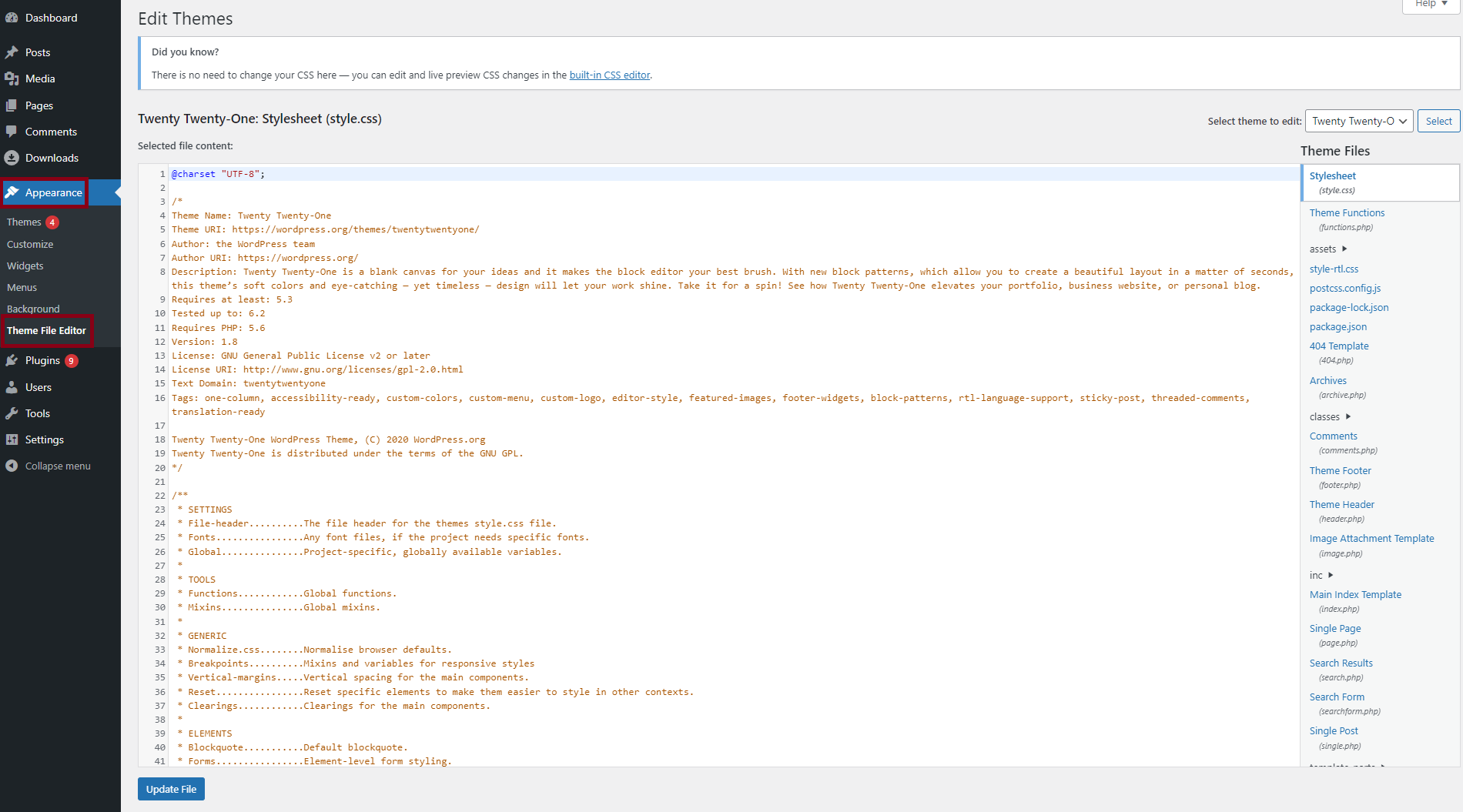Open the theme selection dropdown
The width and height of the screenshot is (1463, 812).
click(x=1358, y=121)
